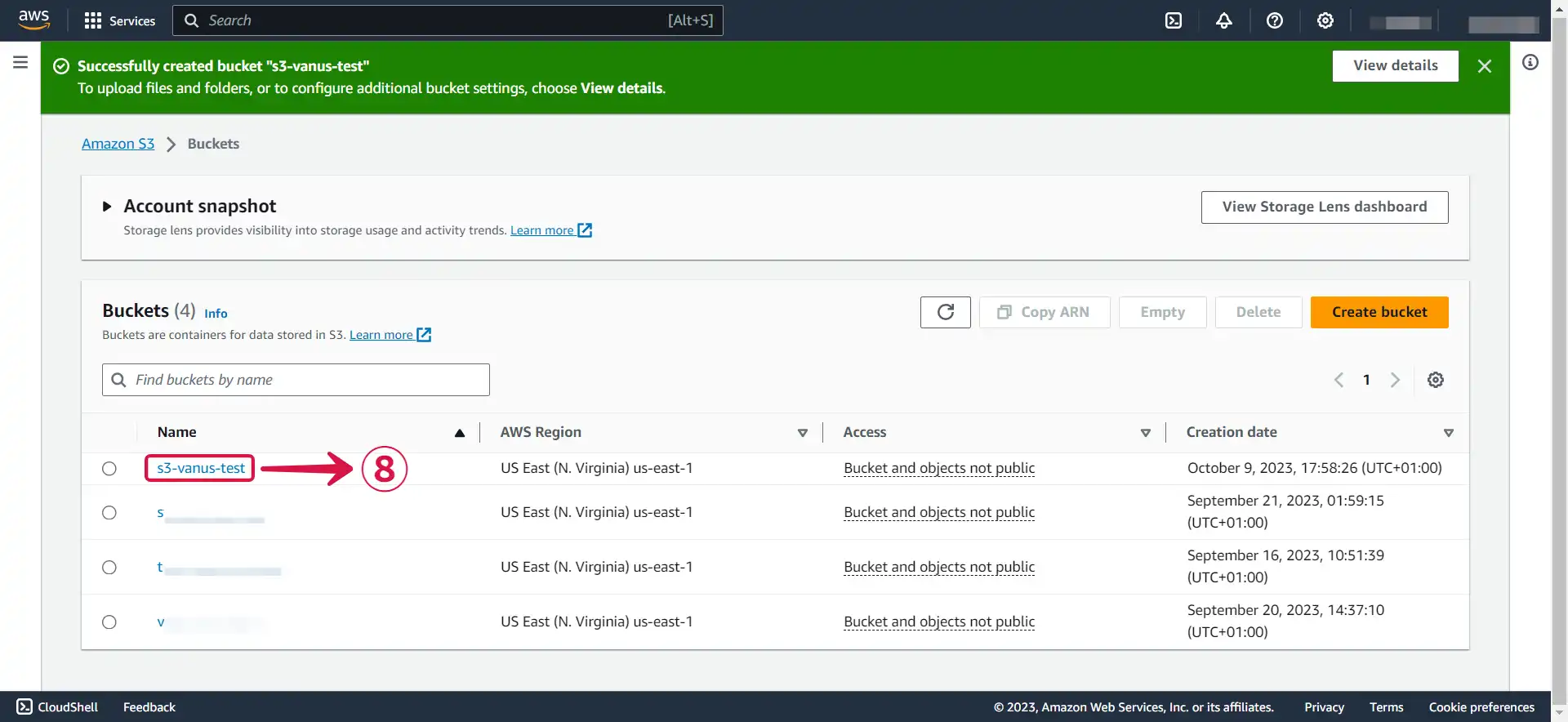Select radio for bucket starting with t
Image resolution: width=1568 pixels, height=722 pixels.
[109, 568]
